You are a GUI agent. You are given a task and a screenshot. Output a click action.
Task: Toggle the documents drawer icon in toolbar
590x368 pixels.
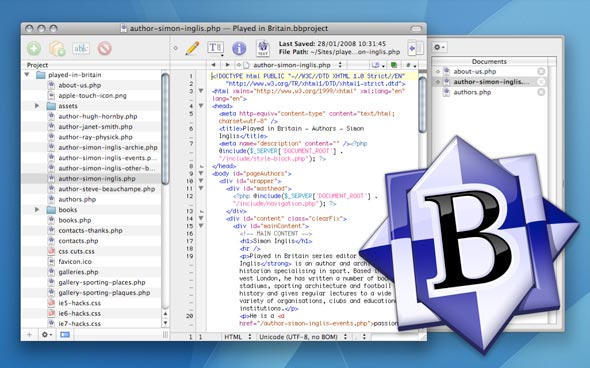(x=415, y=48)
